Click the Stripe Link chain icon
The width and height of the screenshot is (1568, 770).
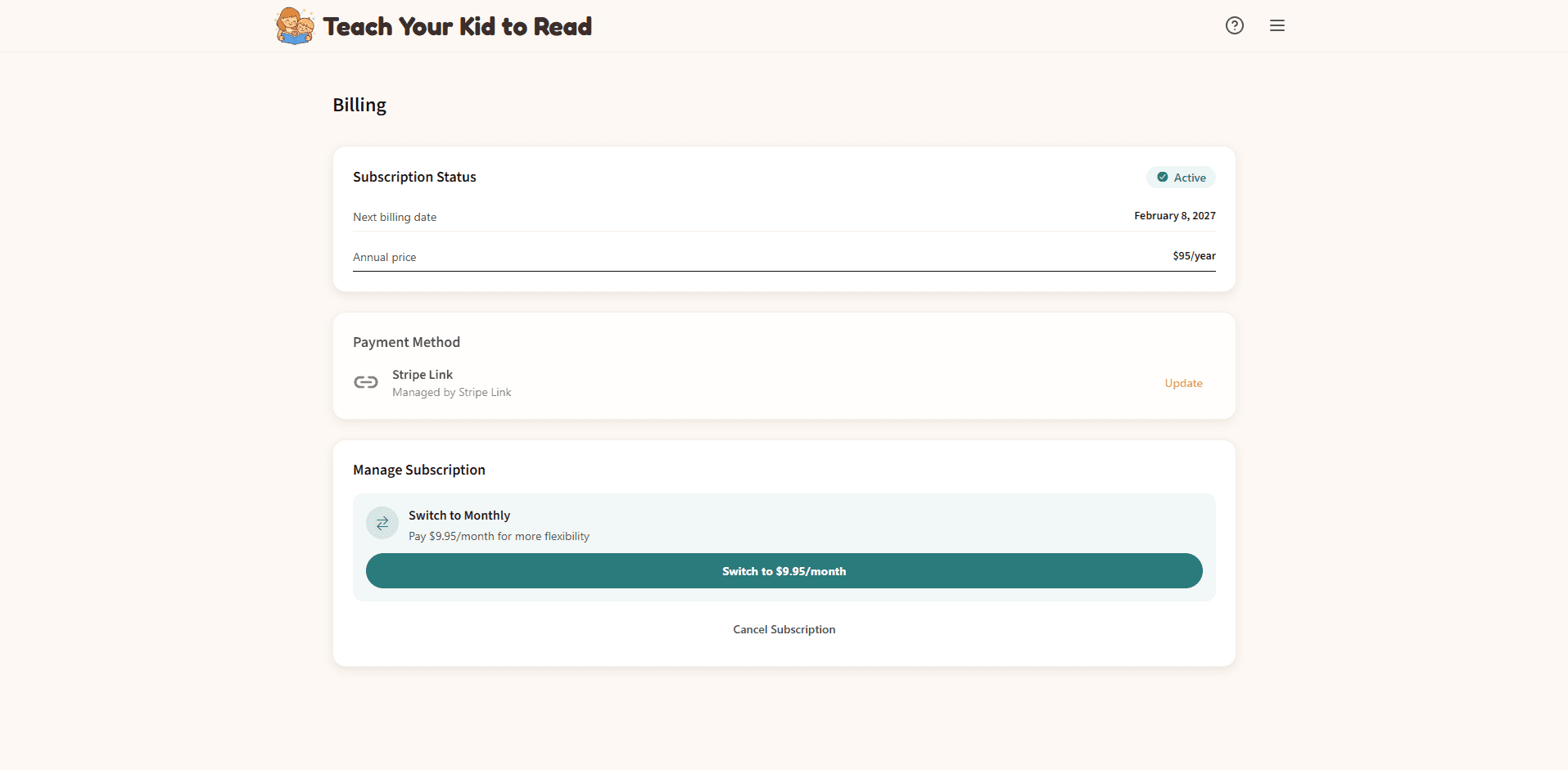click(x=366, y=382)
